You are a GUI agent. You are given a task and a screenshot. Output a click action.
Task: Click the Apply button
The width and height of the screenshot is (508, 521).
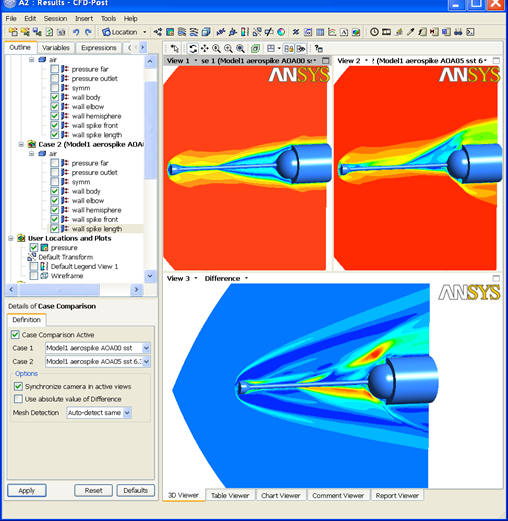coord(27,490)
